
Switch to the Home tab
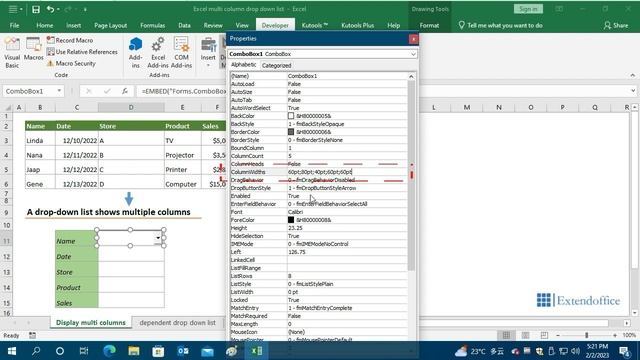point(44,25)
